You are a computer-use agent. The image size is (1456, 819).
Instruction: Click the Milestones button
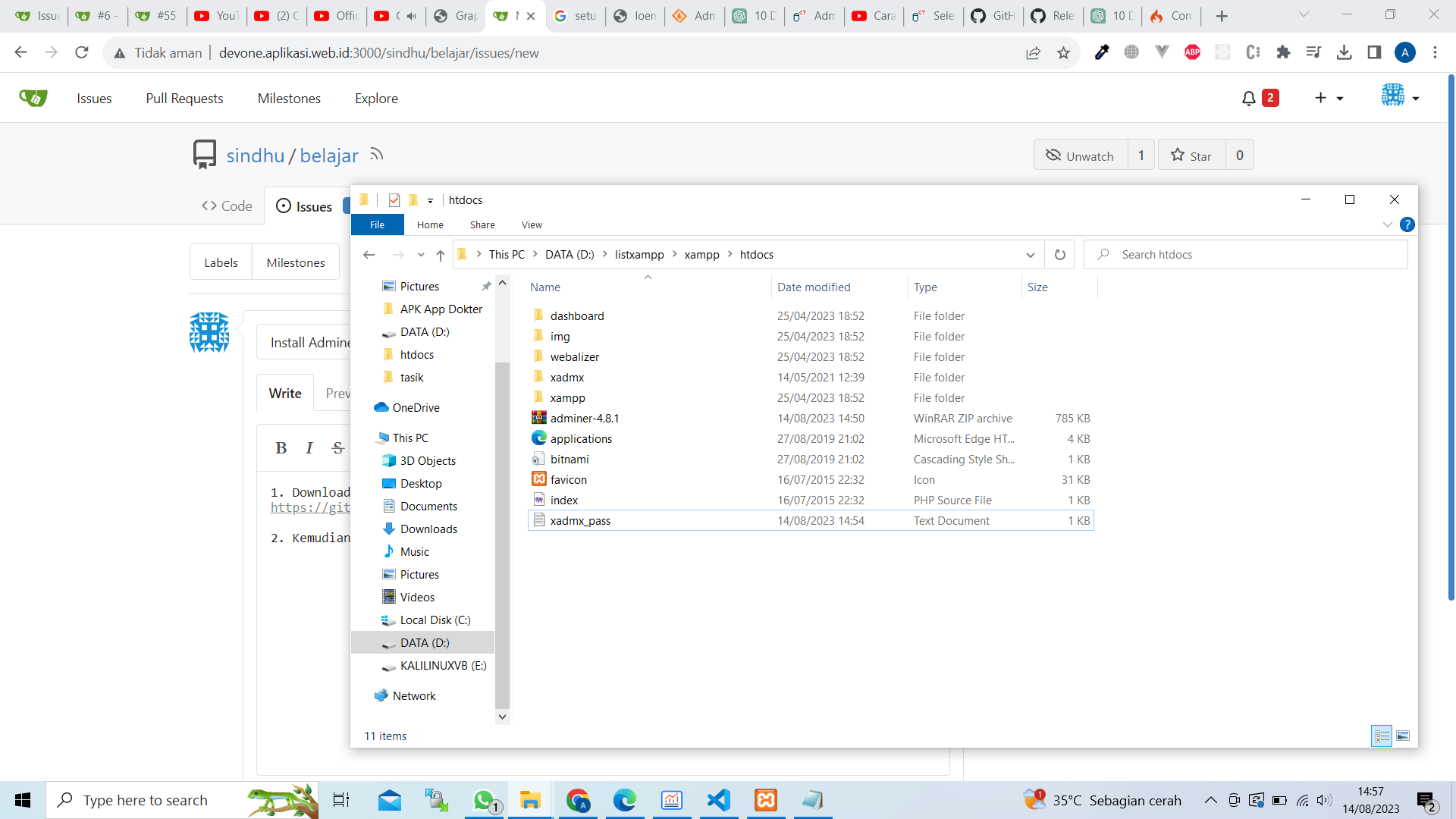(296, 262)
